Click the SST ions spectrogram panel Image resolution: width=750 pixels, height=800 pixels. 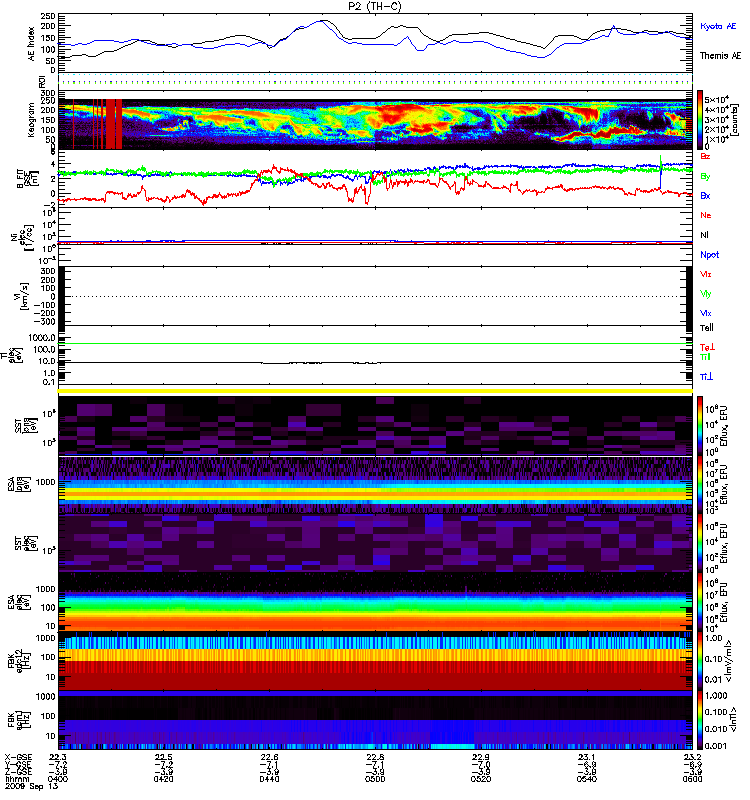tap(375, 426)
